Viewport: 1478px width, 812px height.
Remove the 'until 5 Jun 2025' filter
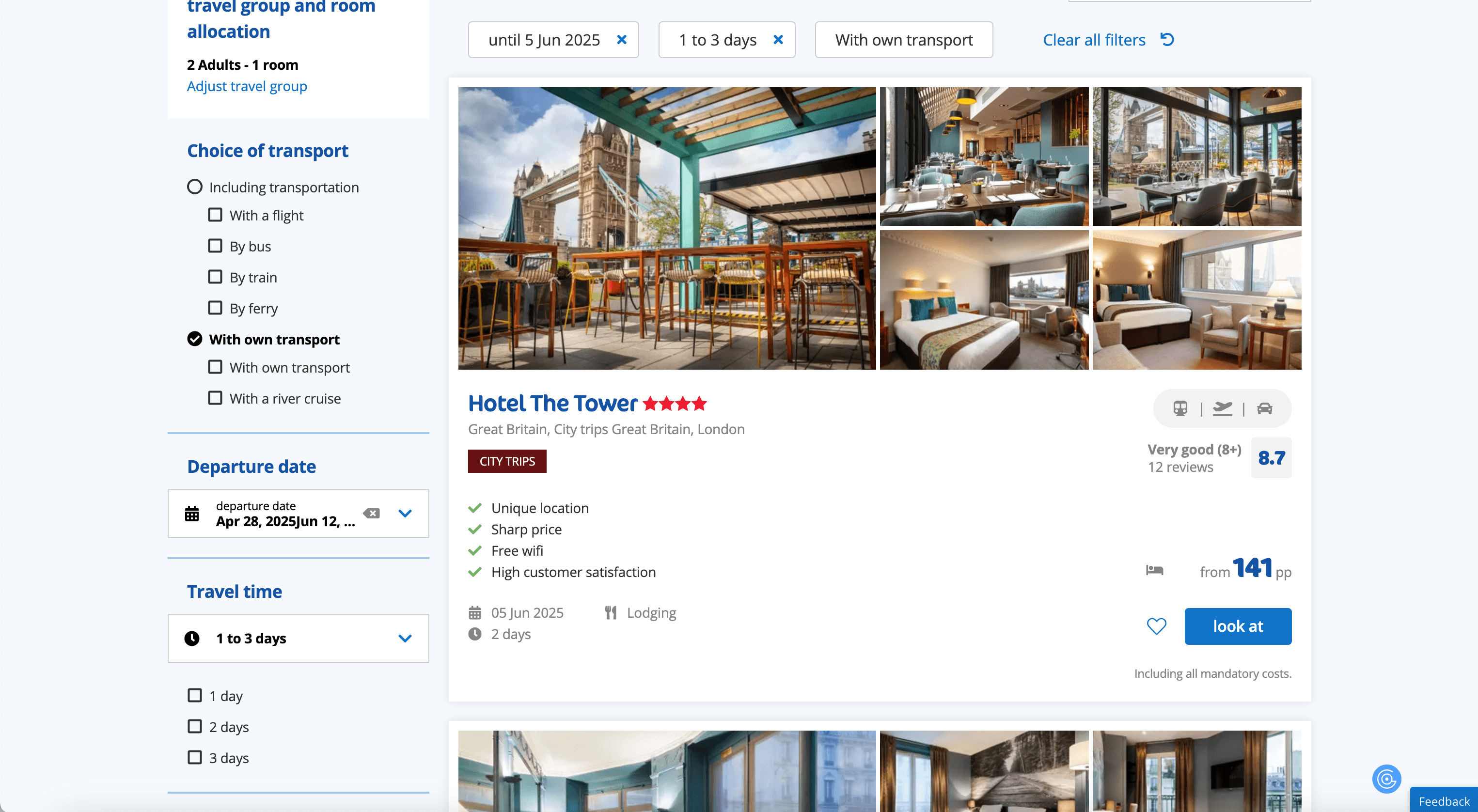click(621, 40)
